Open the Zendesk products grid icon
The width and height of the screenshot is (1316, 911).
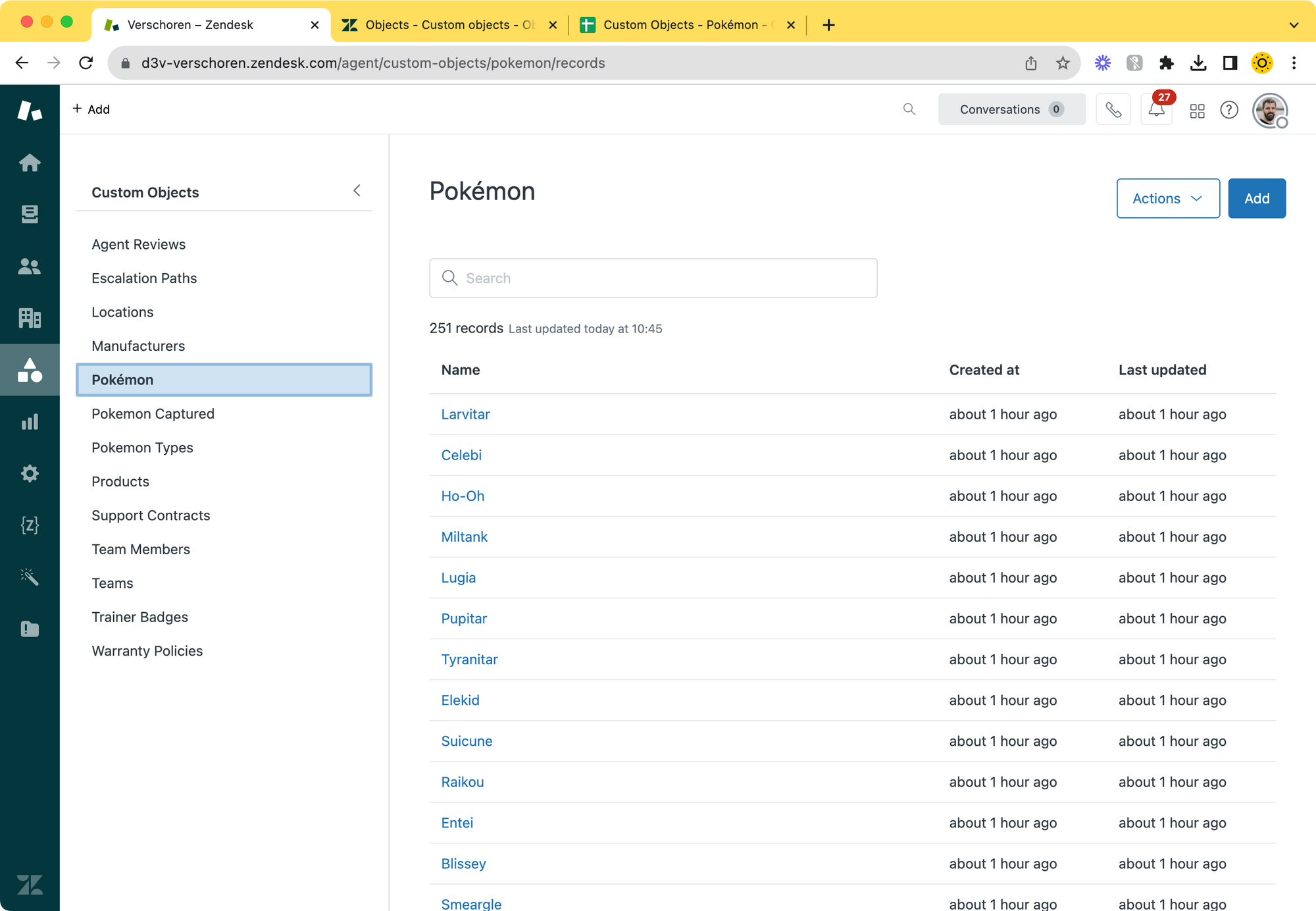(x=1197, y=111)
